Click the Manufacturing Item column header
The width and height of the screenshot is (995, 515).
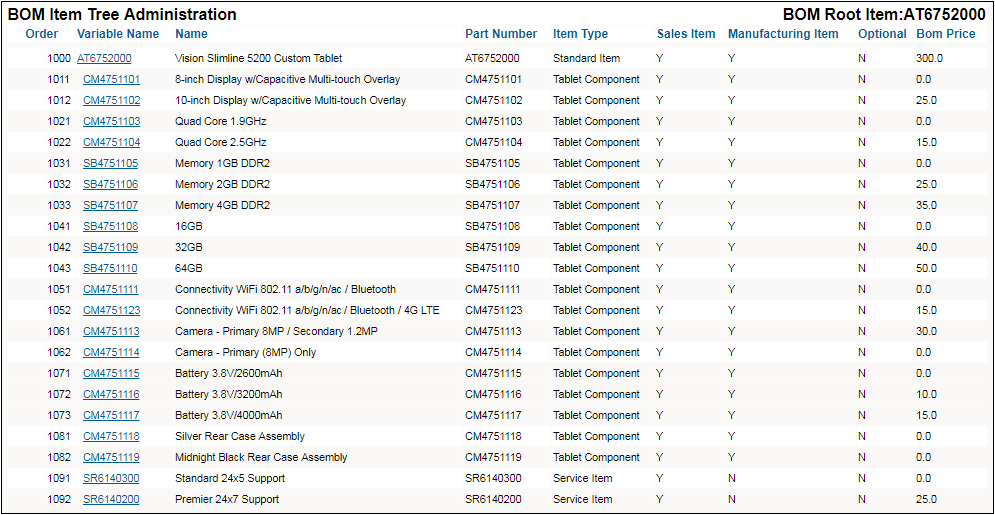tap(783, 34)
